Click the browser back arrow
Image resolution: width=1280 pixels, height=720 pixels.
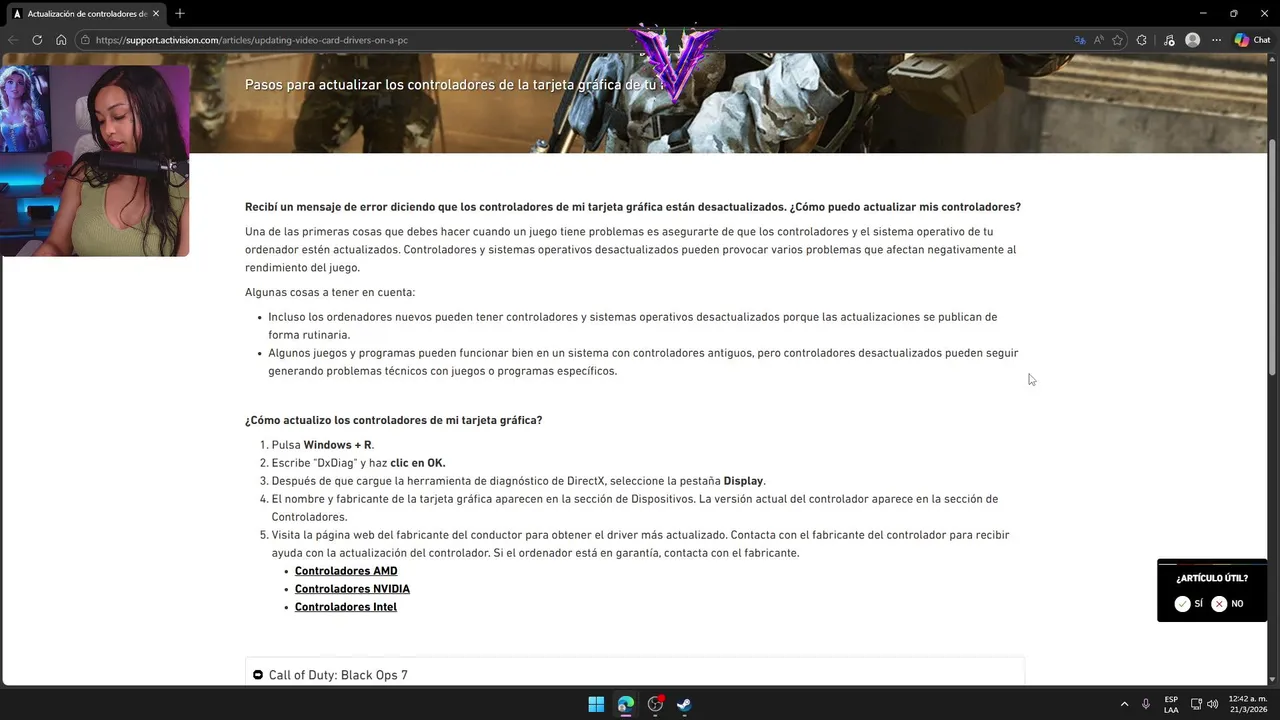13,40
